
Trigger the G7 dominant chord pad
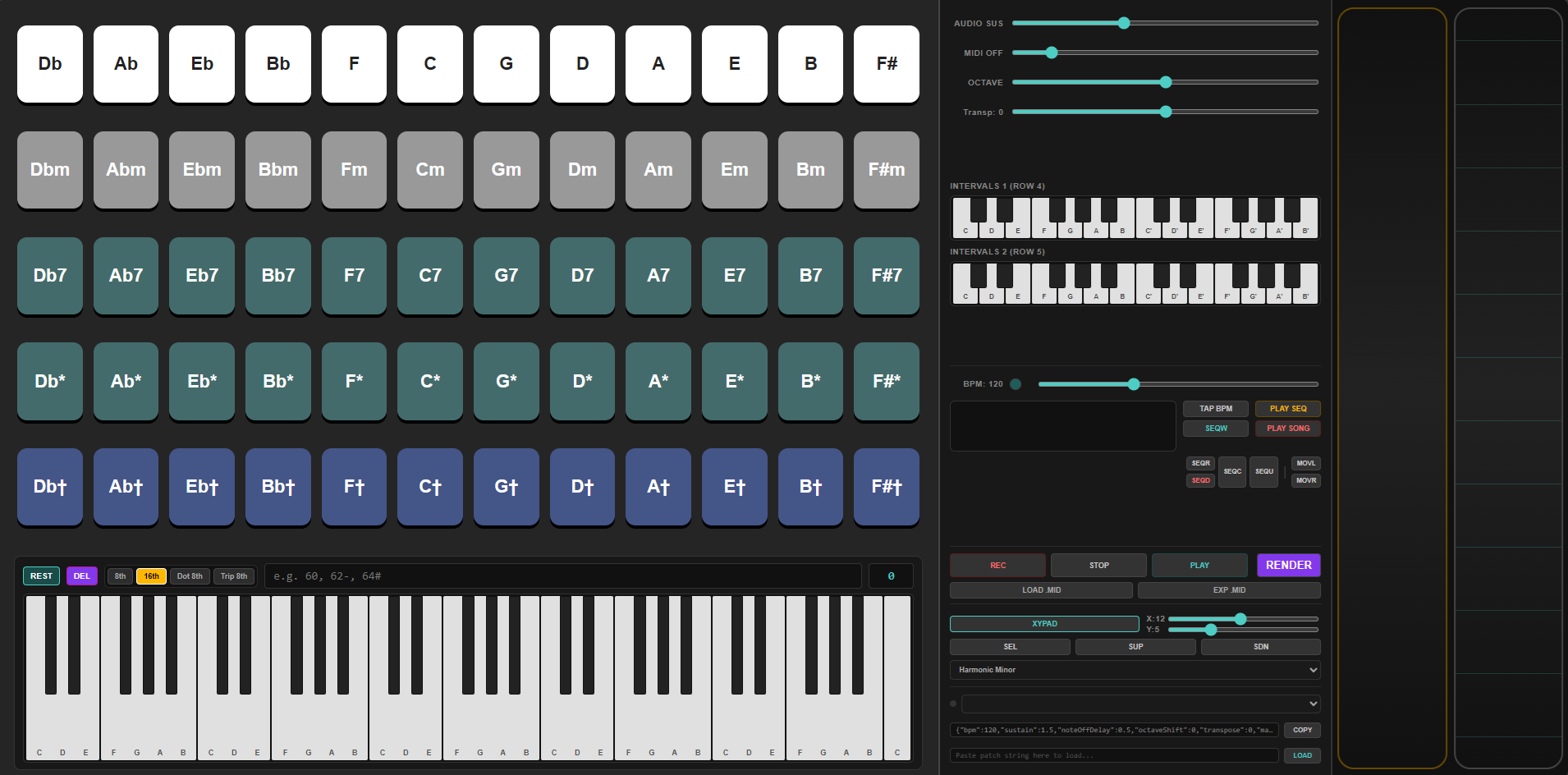click(506, 276)
